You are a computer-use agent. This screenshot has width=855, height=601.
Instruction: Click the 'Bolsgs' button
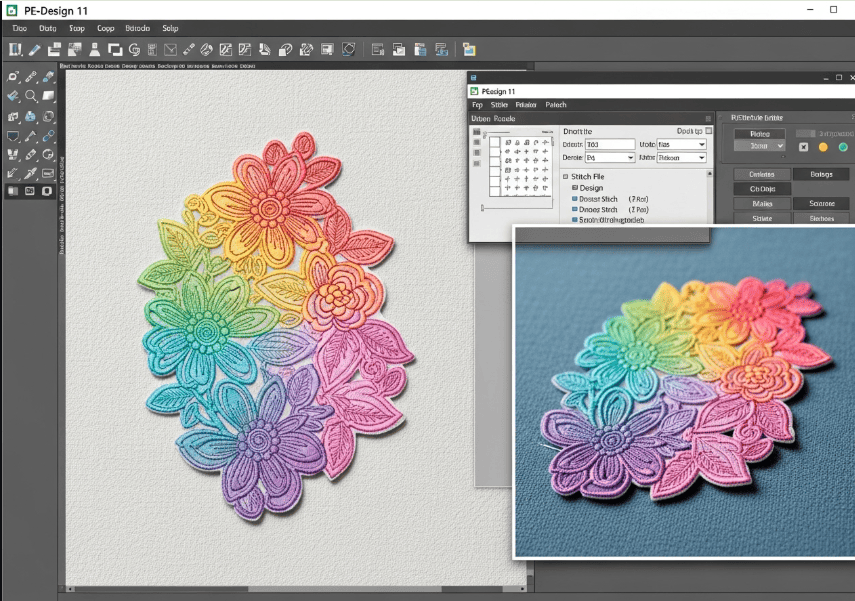click(821, 175)
